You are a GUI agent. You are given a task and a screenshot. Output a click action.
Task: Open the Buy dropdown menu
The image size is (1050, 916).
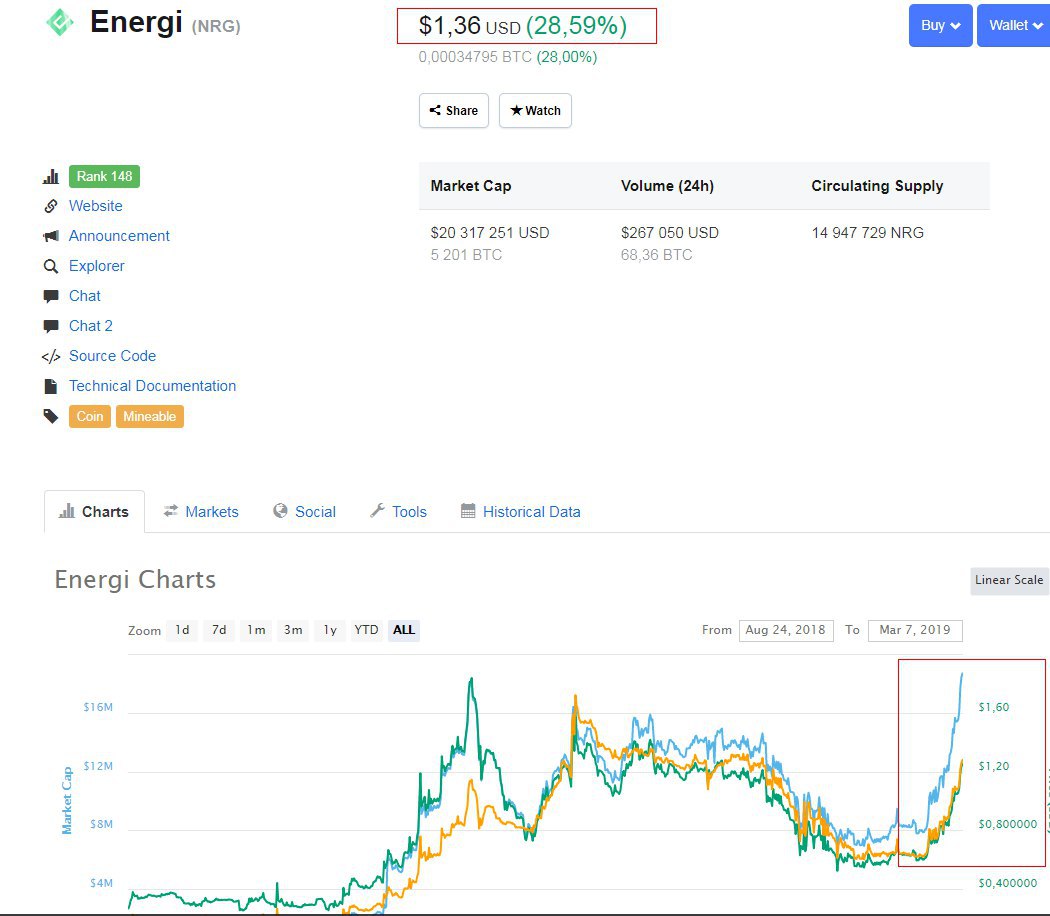tap(940, 25)
